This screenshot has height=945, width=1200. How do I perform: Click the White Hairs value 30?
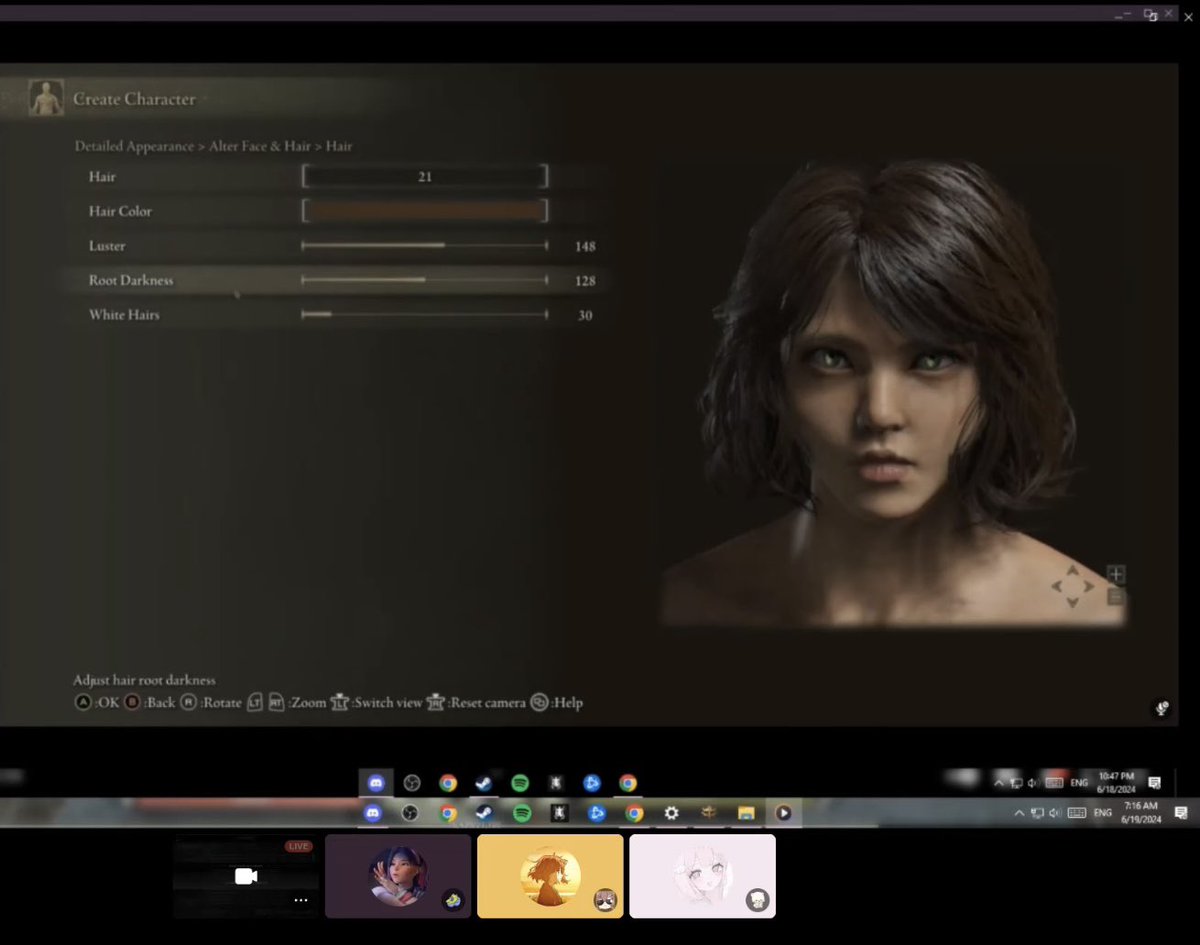tap(585, 315)
